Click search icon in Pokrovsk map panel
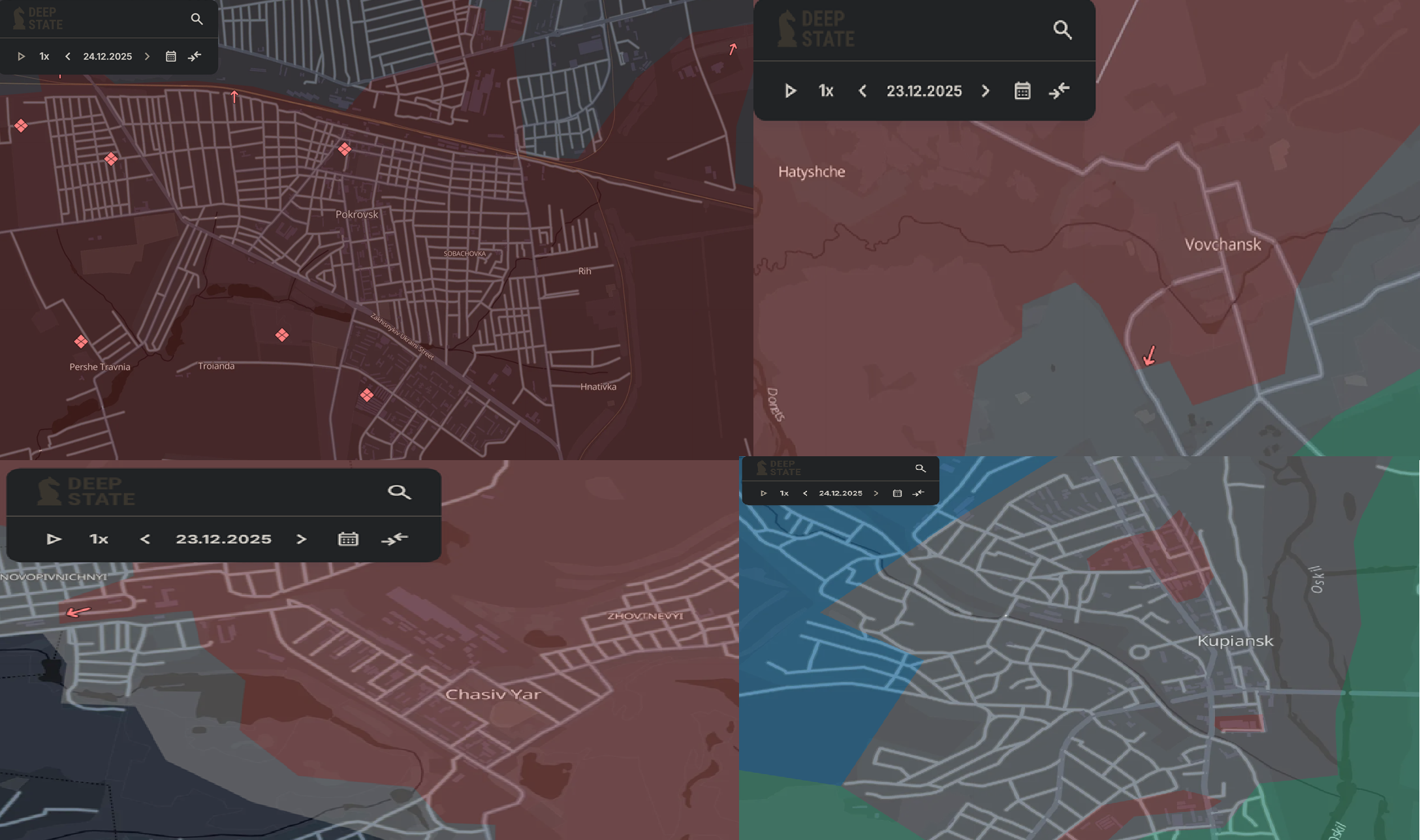The image size is (1420, 840). tap(197, 19)
